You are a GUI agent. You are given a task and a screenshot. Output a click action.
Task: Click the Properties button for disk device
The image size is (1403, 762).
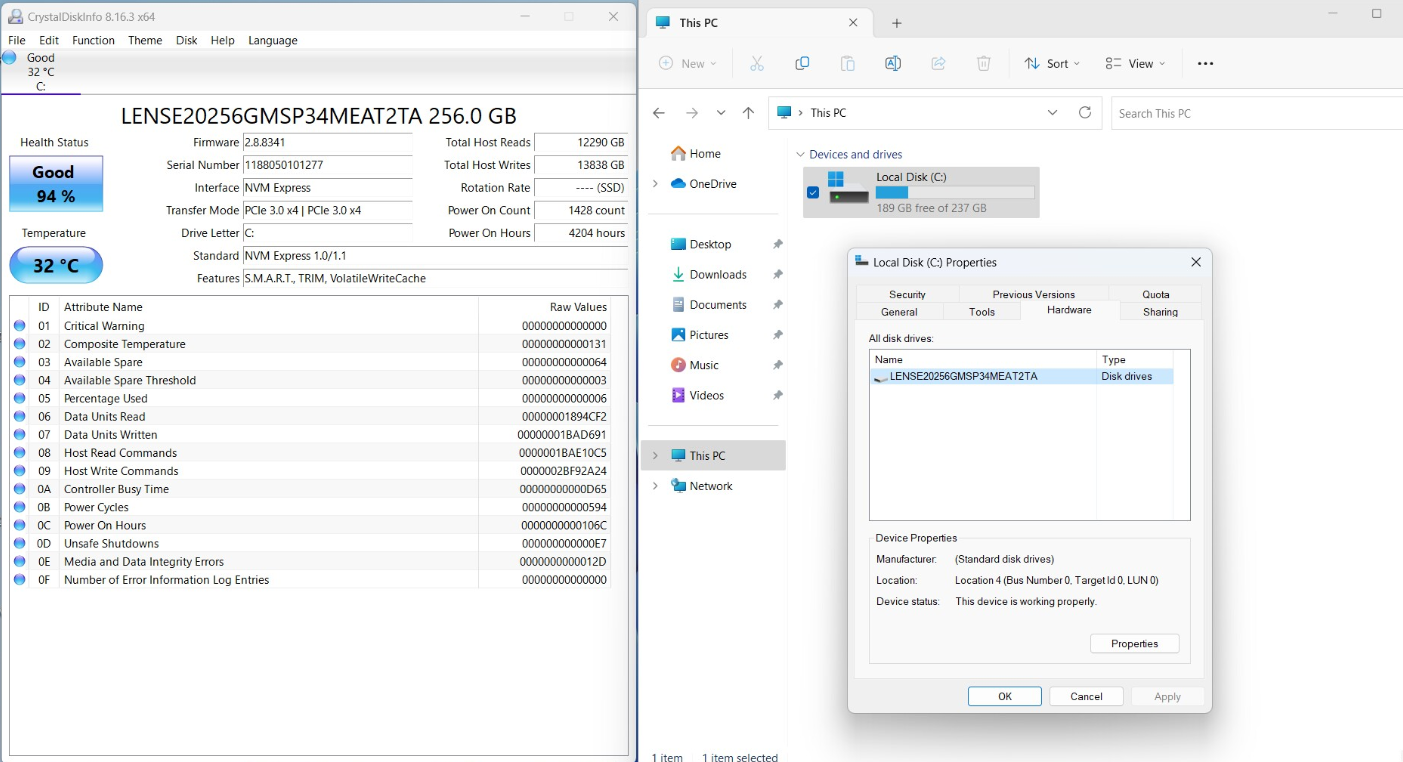coord(1134,644)
